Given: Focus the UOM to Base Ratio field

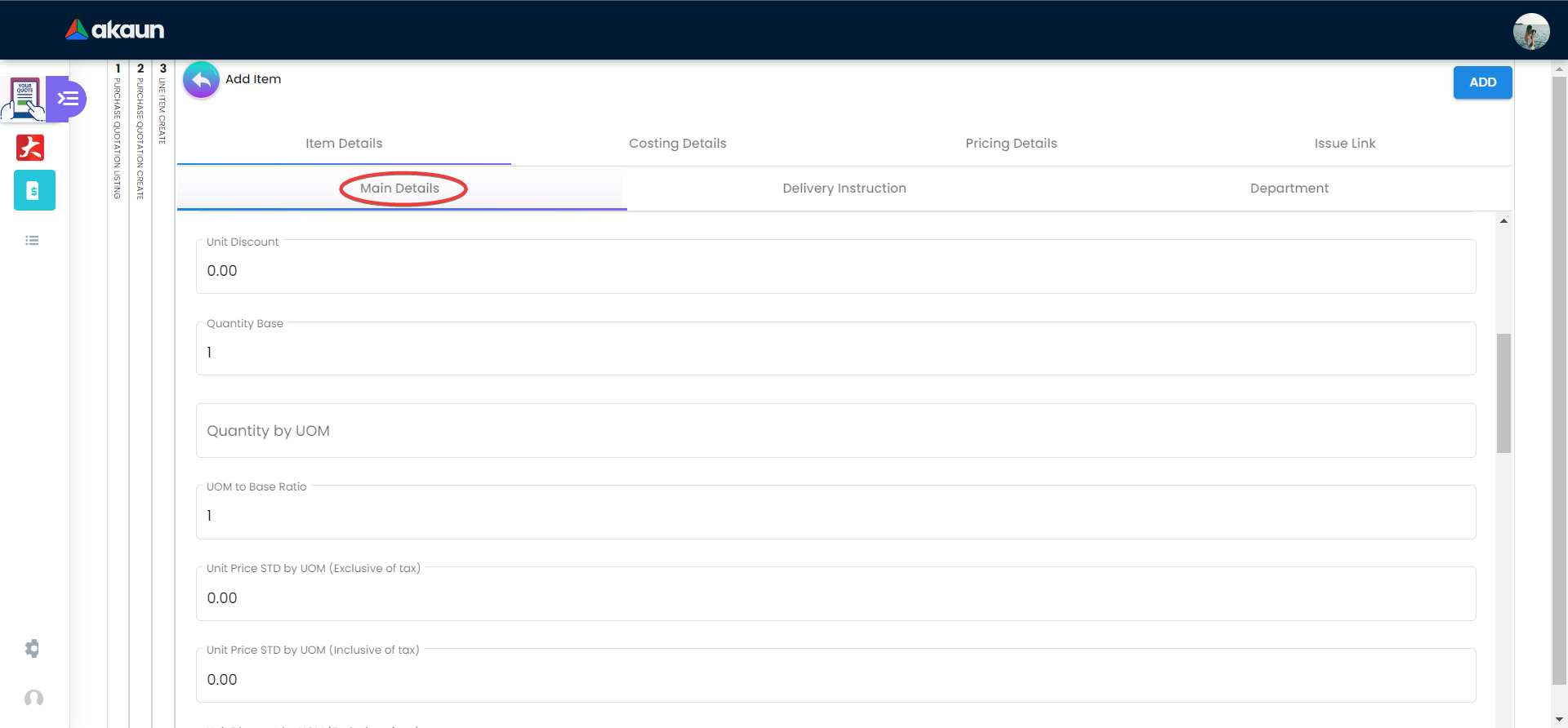Looking at the screenshot, I should tap(835, 513).
